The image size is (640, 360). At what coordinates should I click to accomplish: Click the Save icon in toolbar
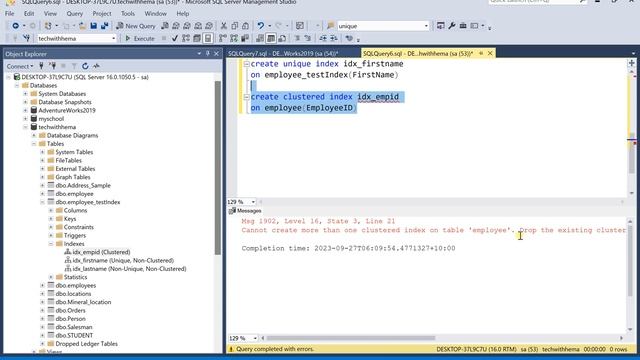tap(93, 26)
